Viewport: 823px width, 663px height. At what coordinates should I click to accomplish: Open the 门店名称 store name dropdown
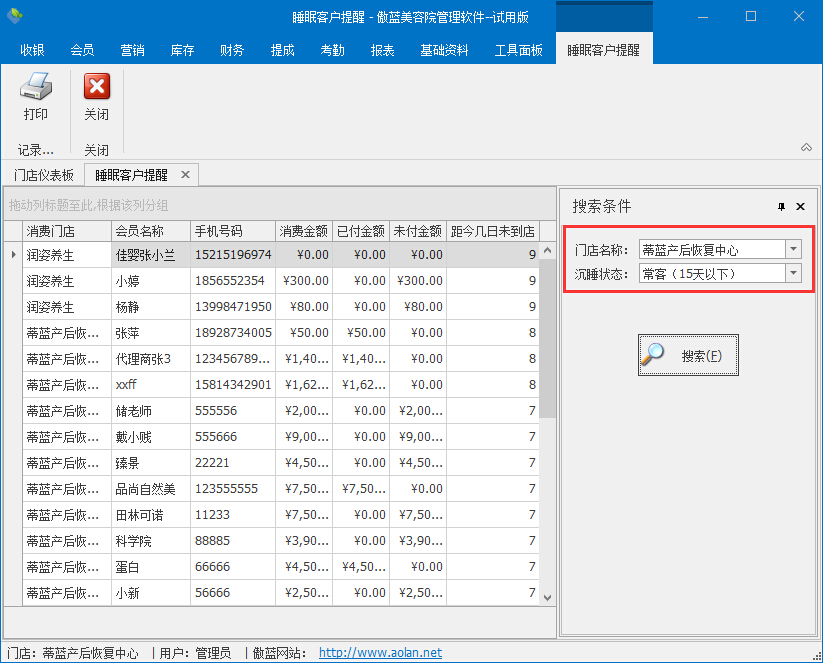(793, 249)
